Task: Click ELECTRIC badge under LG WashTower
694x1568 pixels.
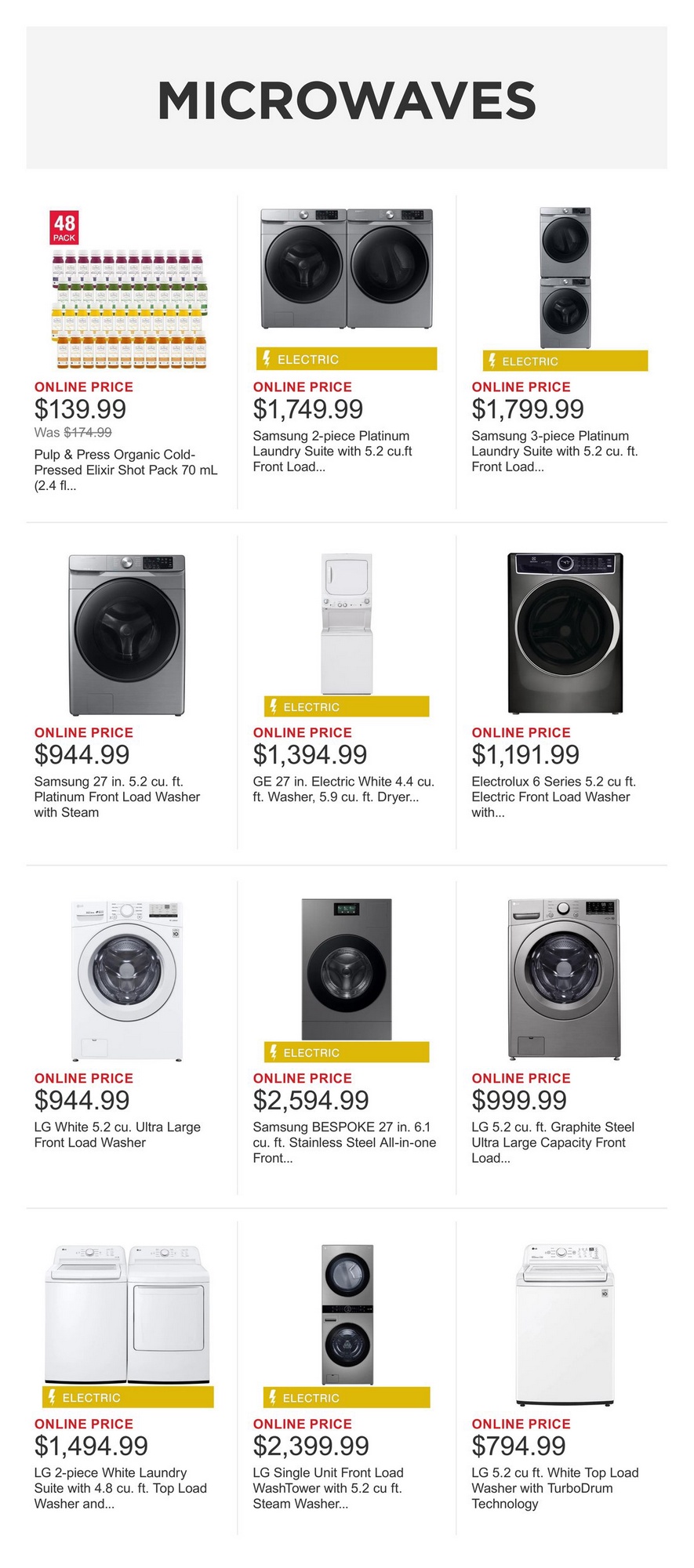Action: click(x=346, y=1397)
